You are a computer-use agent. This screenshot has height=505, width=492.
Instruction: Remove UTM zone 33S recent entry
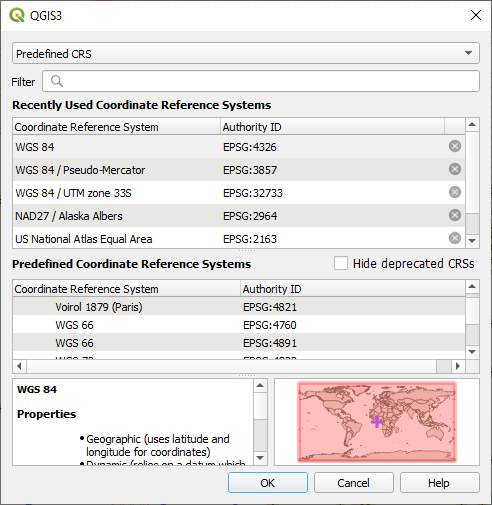(455, 192)
